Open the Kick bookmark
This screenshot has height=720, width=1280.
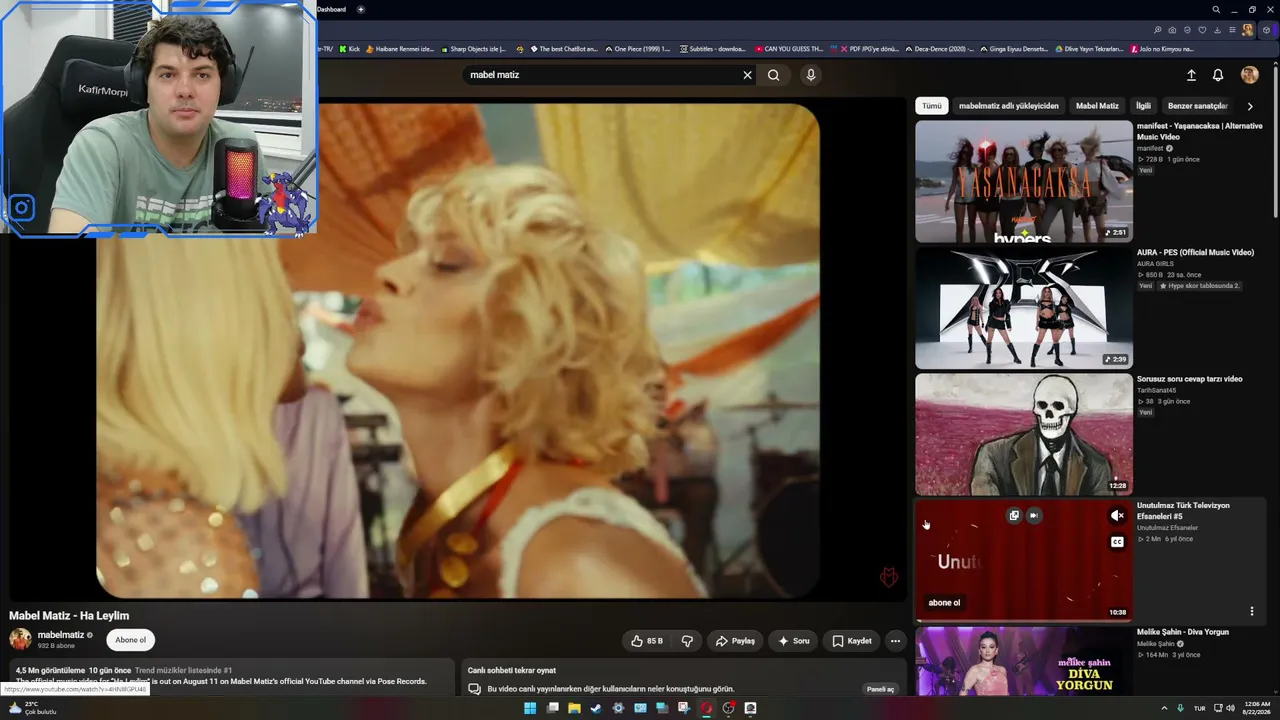point(350,49)
